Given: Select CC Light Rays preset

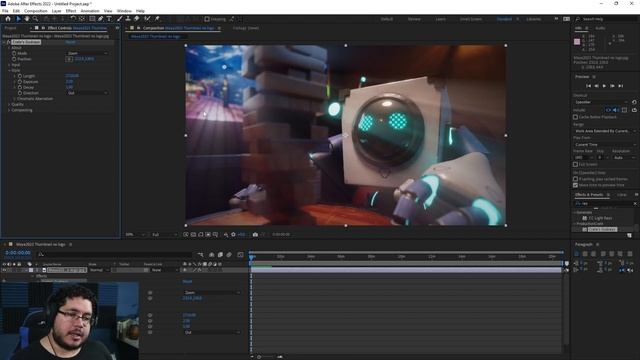Looking at the screenshot, I should pos(600,218).
